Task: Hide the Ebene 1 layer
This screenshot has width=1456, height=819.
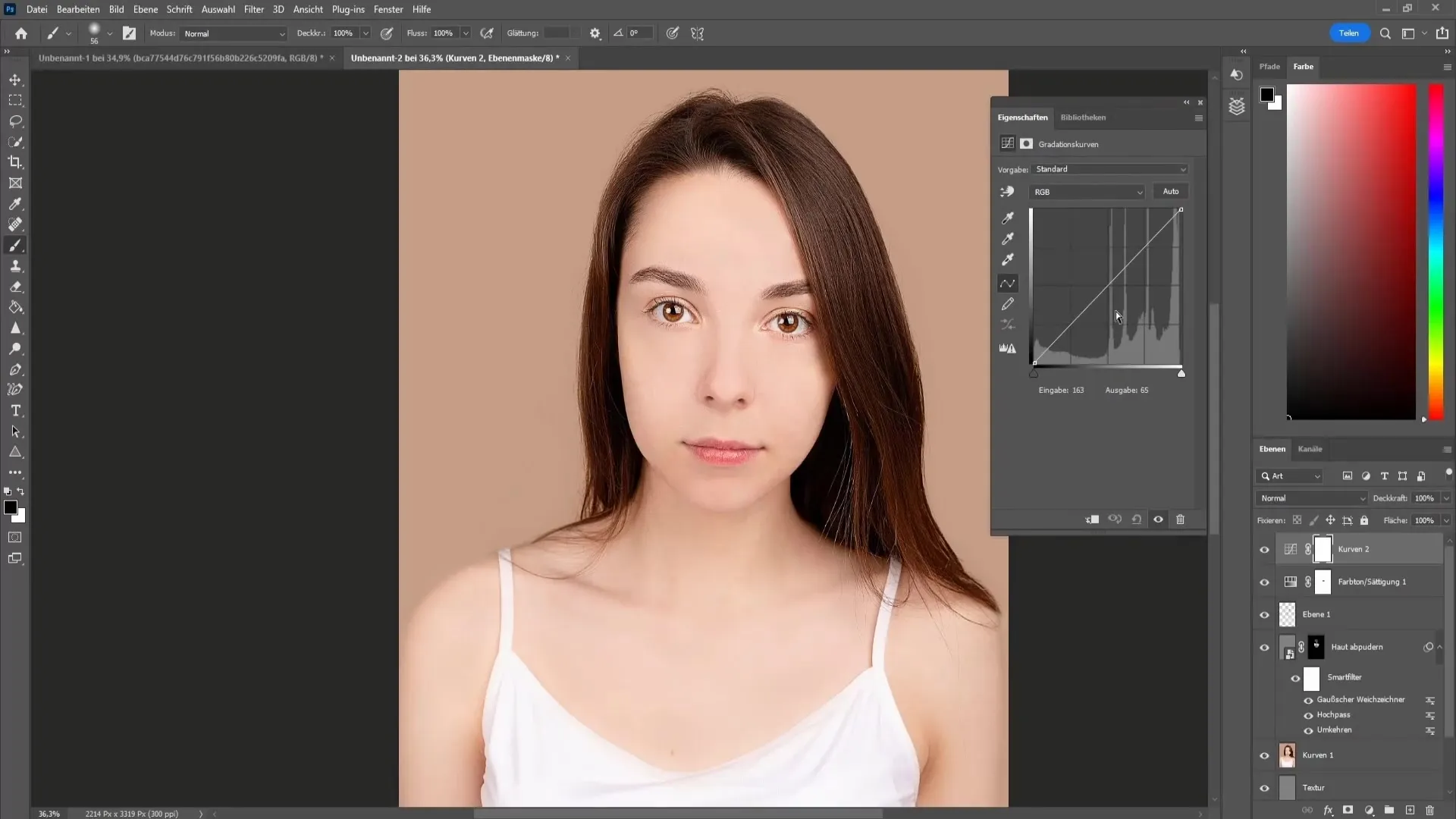Action: (1264, 615)
